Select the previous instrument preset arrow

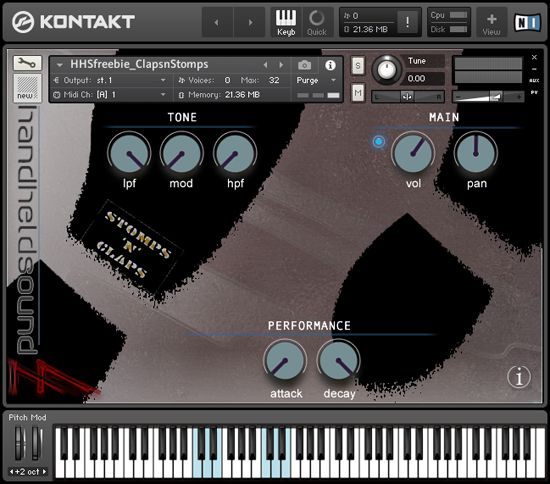pos(266,65)
